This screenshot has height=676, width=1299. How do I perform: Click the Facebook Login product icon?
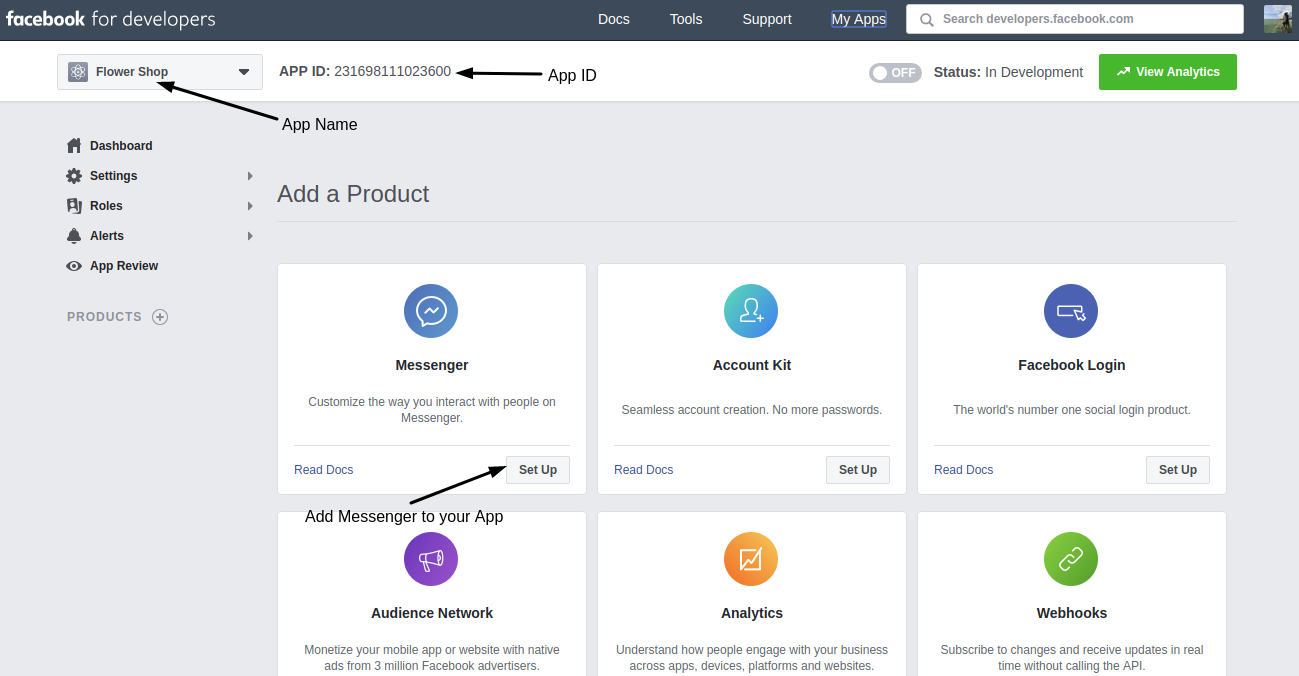tap(1071, 311)
